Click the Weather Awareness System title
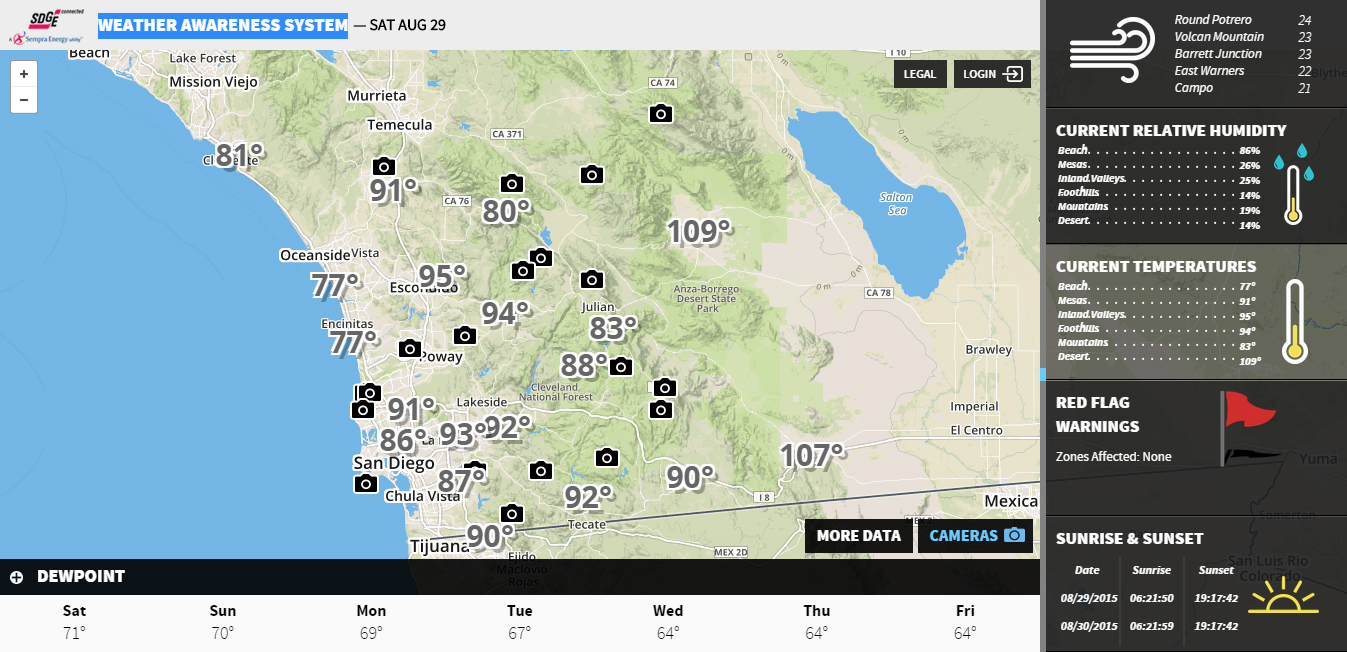Image resolution: width=1347 pixels, height=652 pixels. [x=222, y=25]
